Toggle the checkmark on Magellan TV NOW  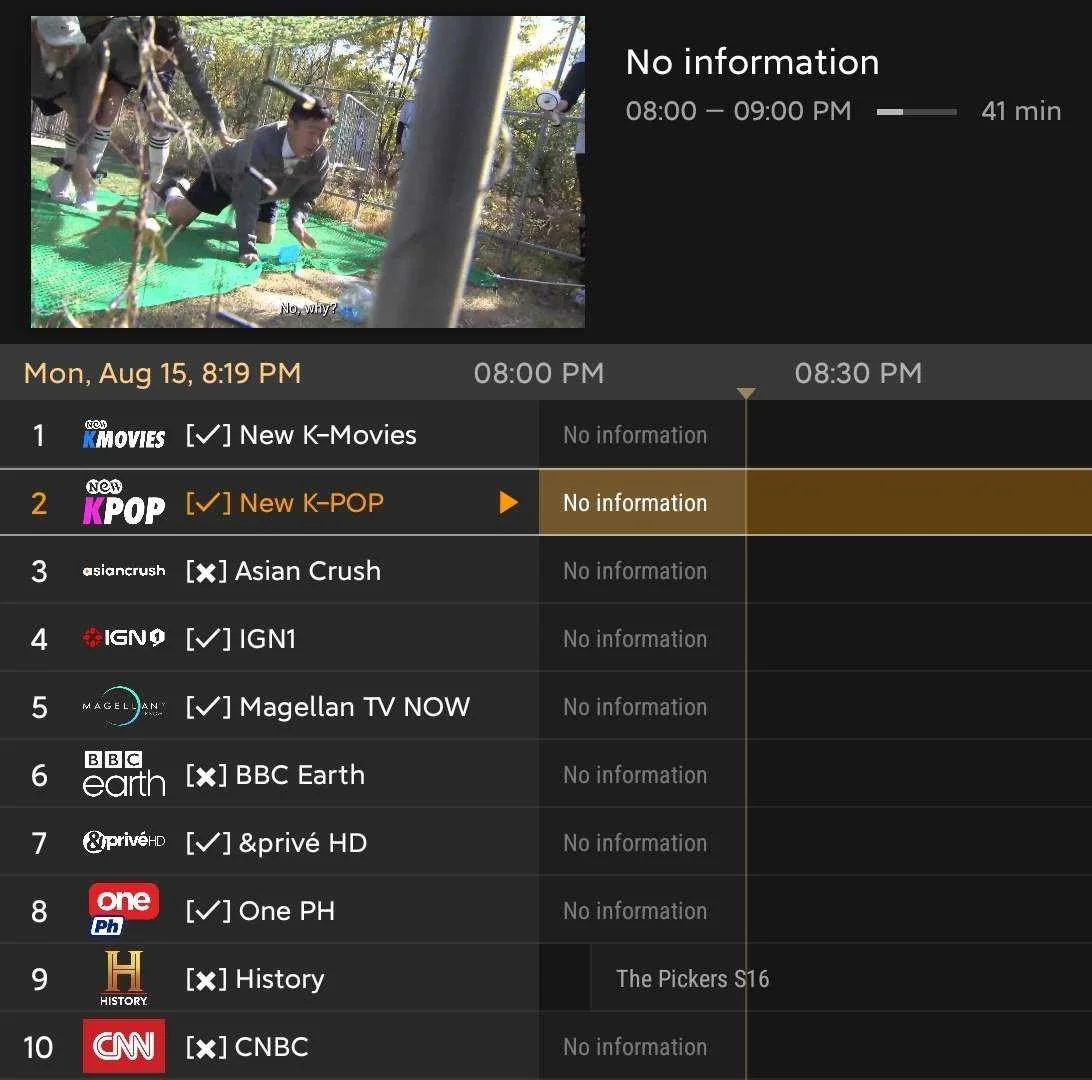208,707
